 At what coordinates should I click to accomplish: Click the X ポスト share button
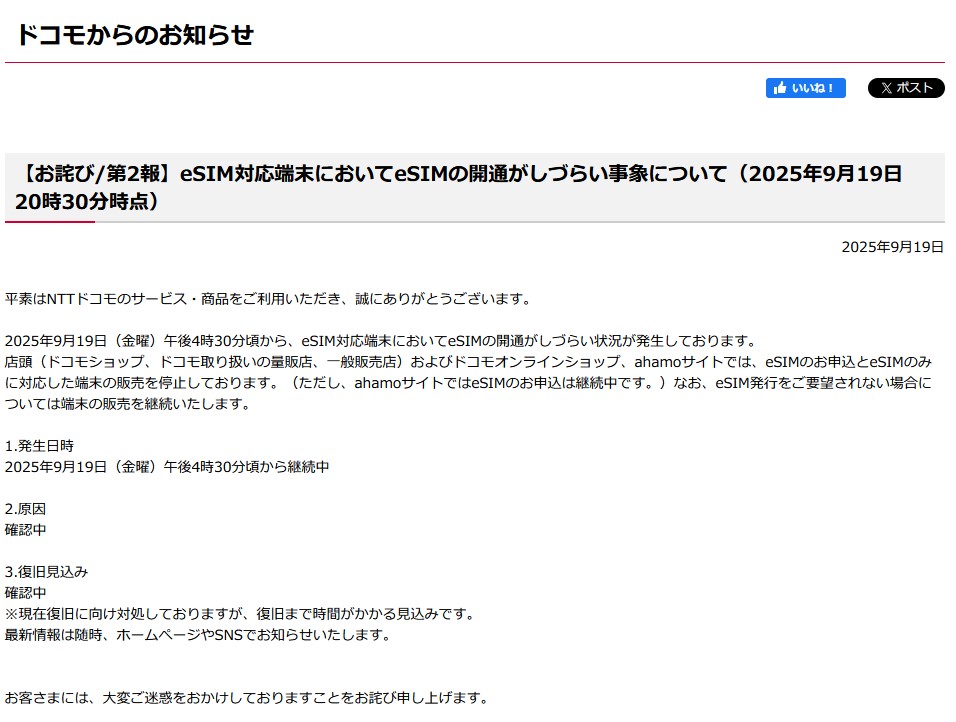pos(906,88)
